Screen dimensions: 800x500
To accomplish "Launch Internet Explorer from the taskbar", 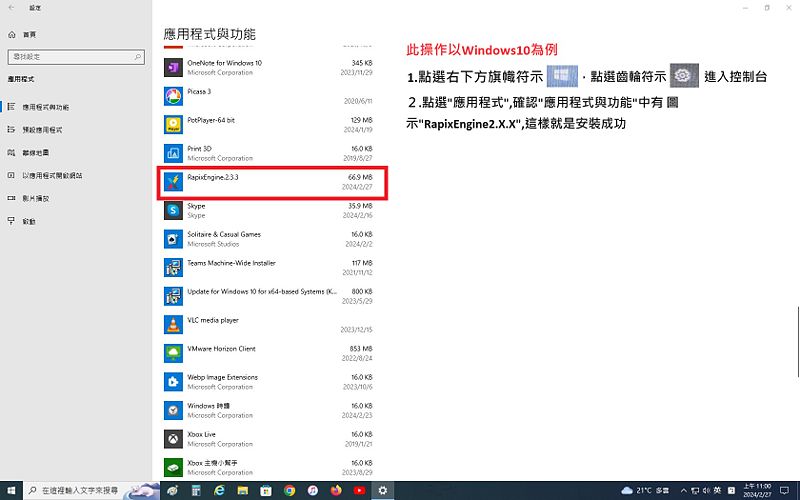I will 219,490.
